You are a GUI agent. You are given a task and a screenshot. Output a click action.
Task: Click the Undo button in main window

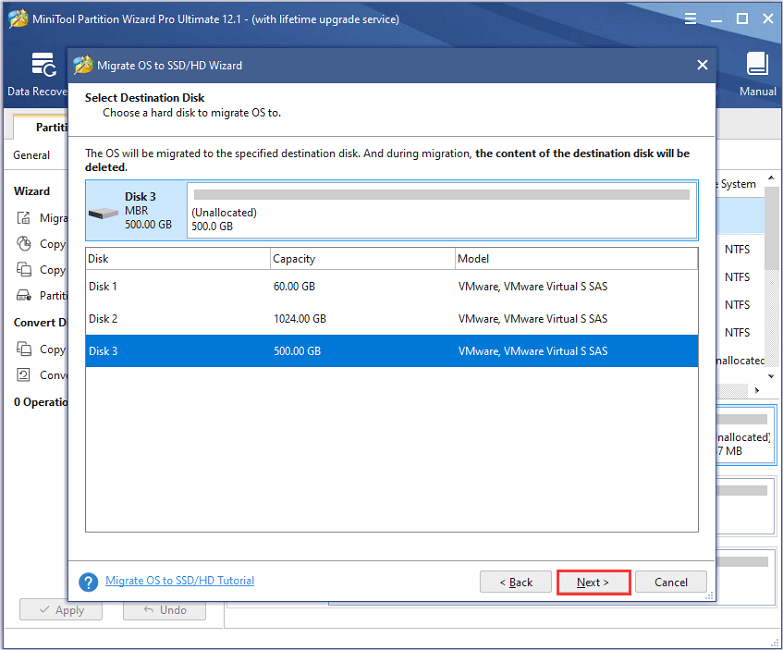click(x=165, y=610)
